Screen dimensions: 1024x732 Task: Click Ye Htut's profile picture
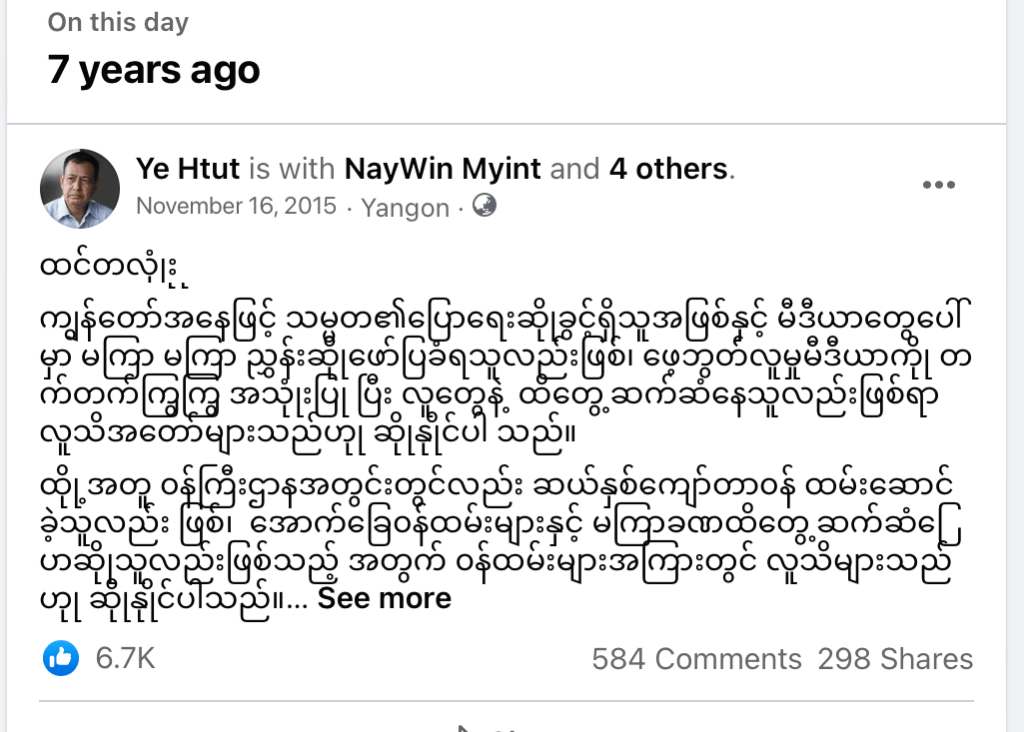click(x=80, y=188)
